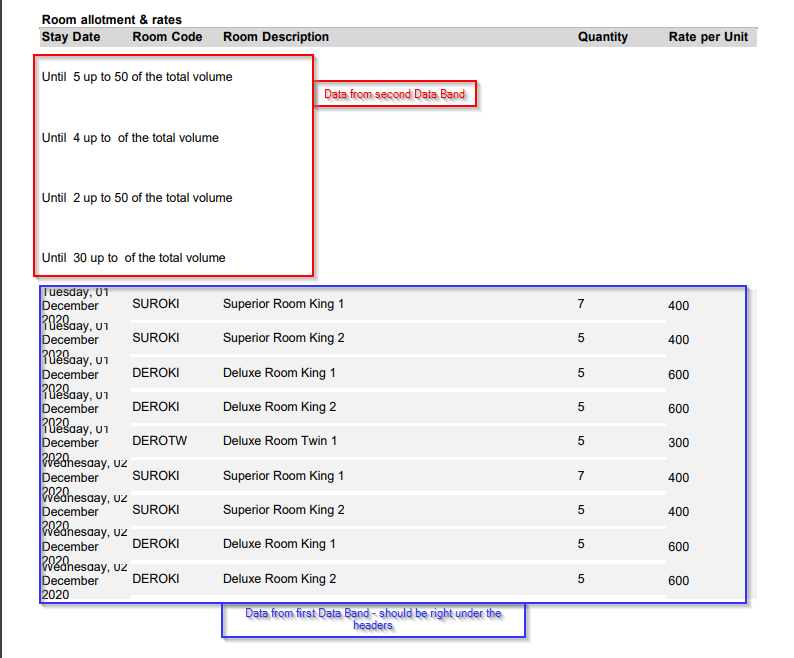
Task: Click the Room Code column header
Action: [167, 37]
